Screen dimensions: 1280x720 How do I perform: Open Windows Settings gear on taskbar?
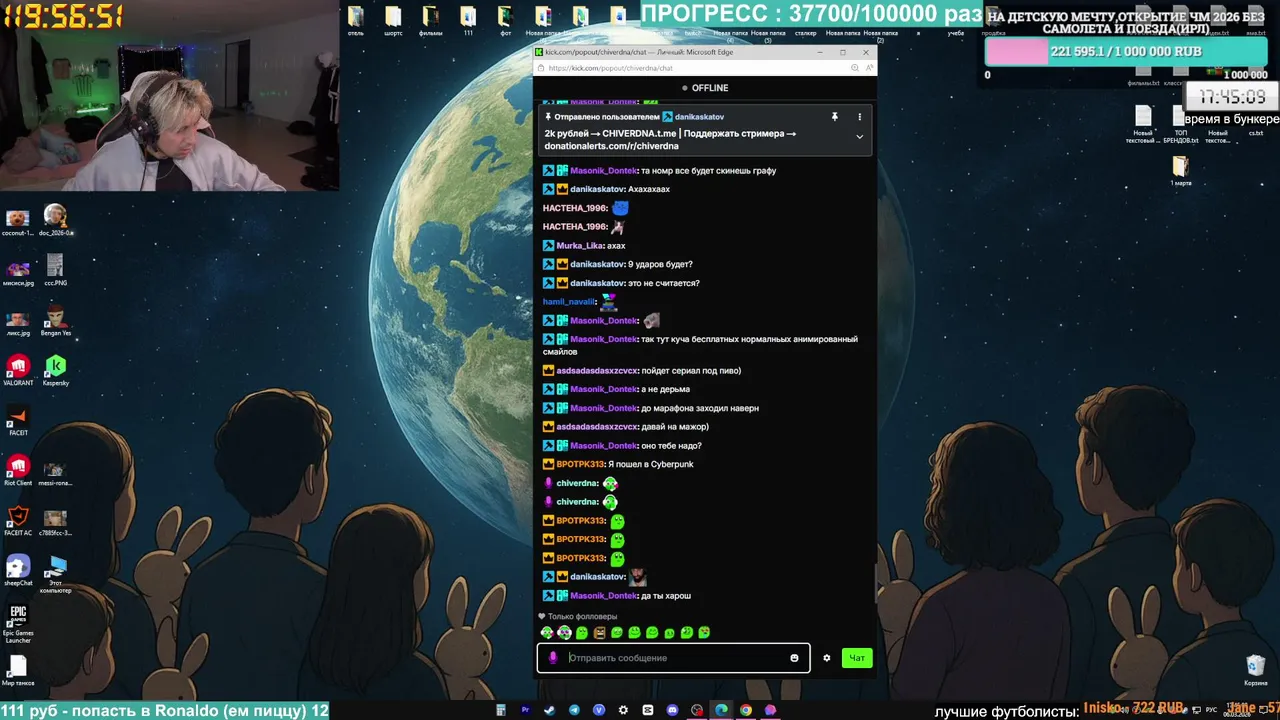tap(623, 710)
